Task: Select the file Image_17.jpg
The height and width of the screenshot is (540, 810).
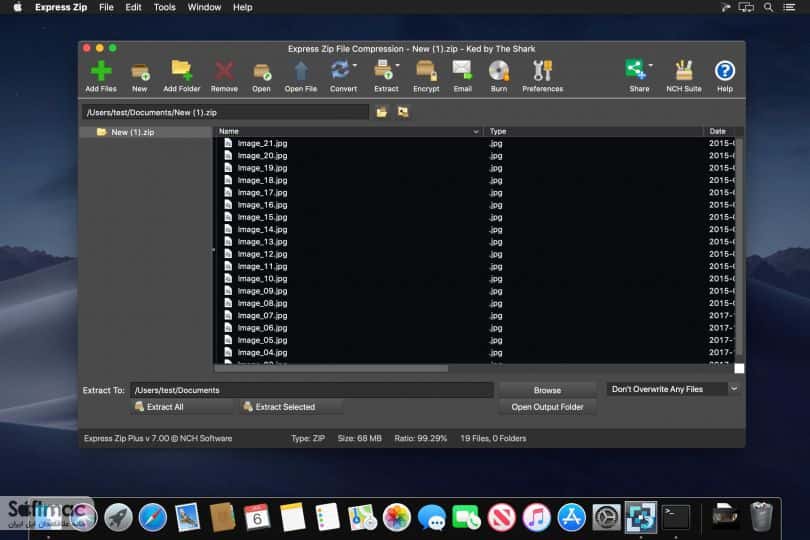Action: (262, 192)
